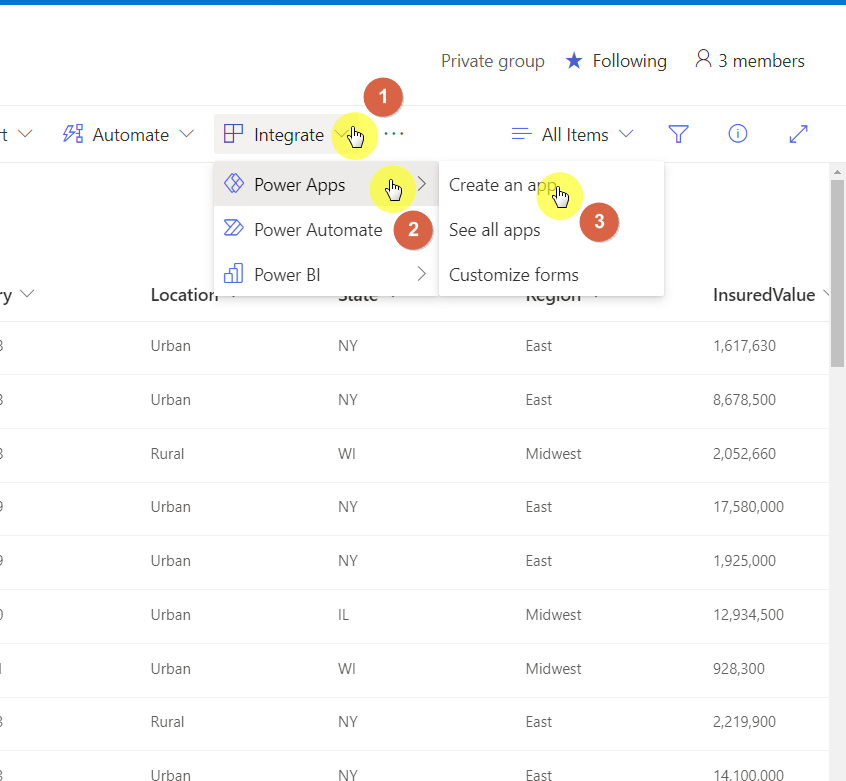Click Midwest in the 928,300 row
The height and width of the screenshot is (781, 846).
point(553,668)
